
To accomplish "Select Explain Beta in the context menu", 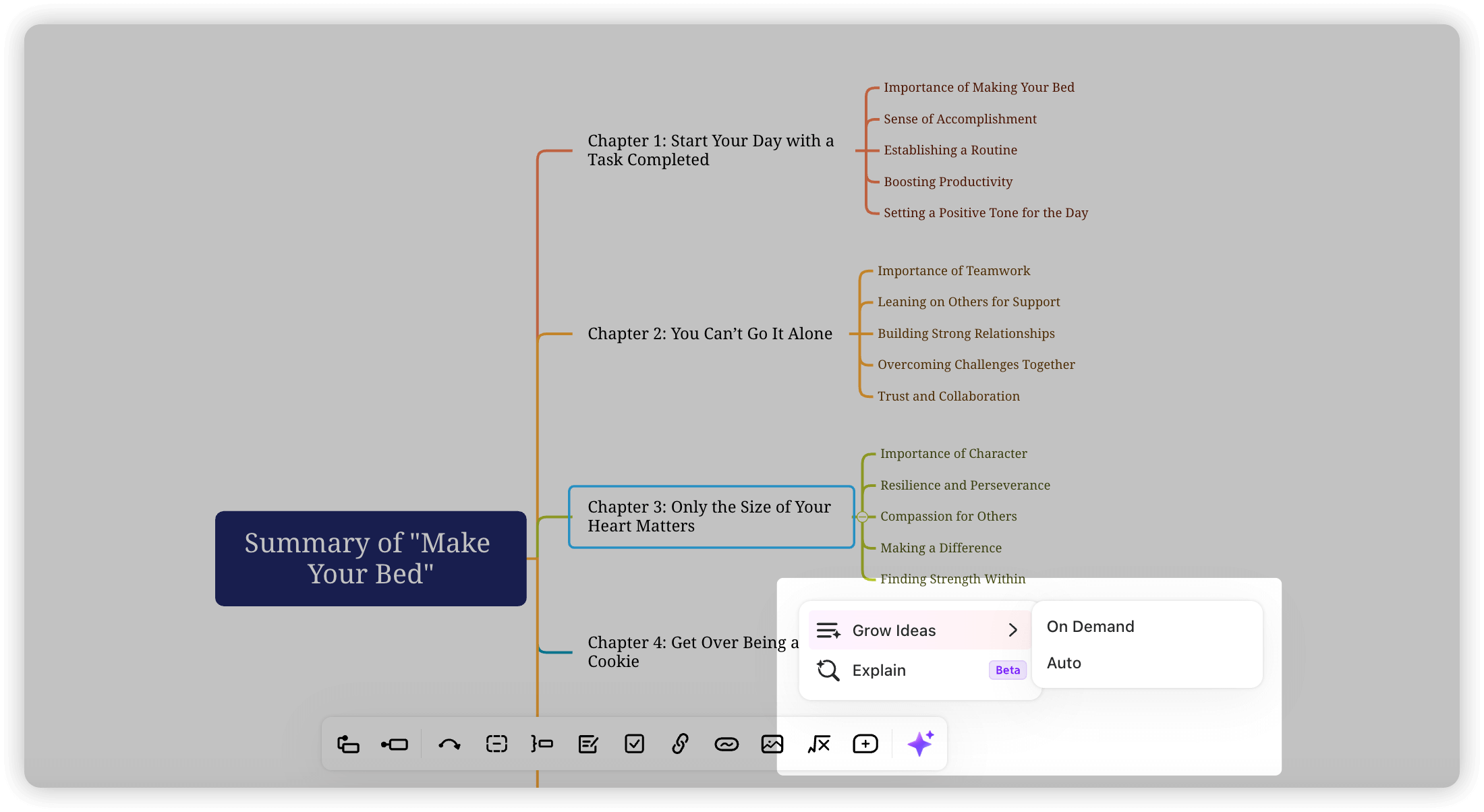I will 878,670.
